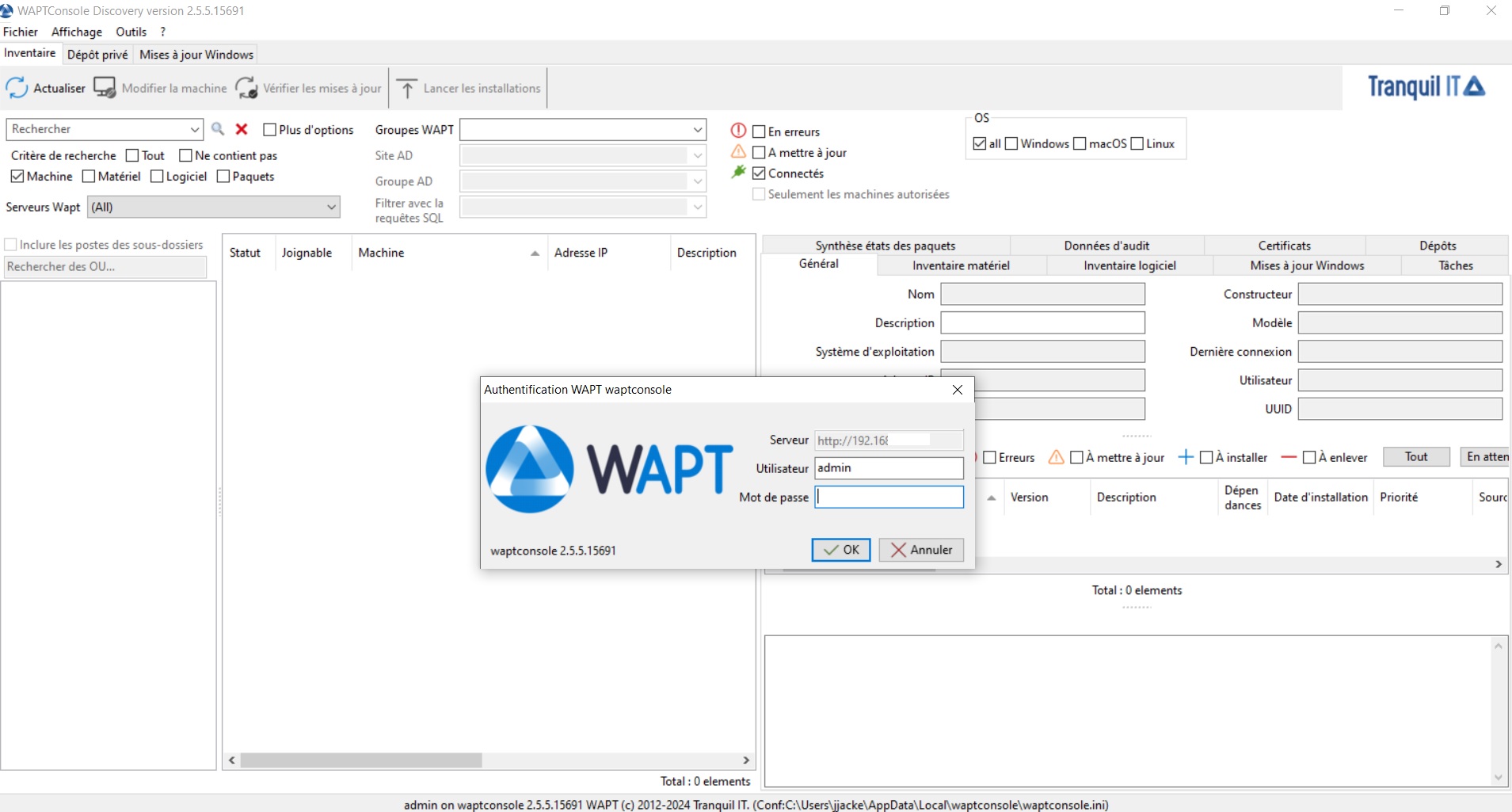This screenshot has width=1512, height=812.
Task: Click the Annuler button
Action: [x=921, y=550]
